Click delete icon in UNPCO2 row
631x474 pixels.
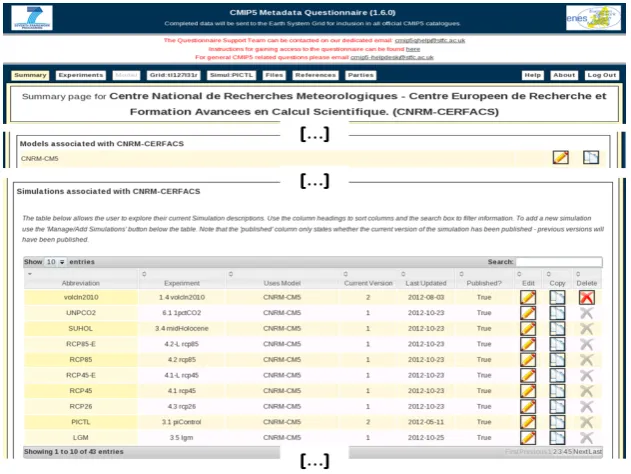coord(587,313)
